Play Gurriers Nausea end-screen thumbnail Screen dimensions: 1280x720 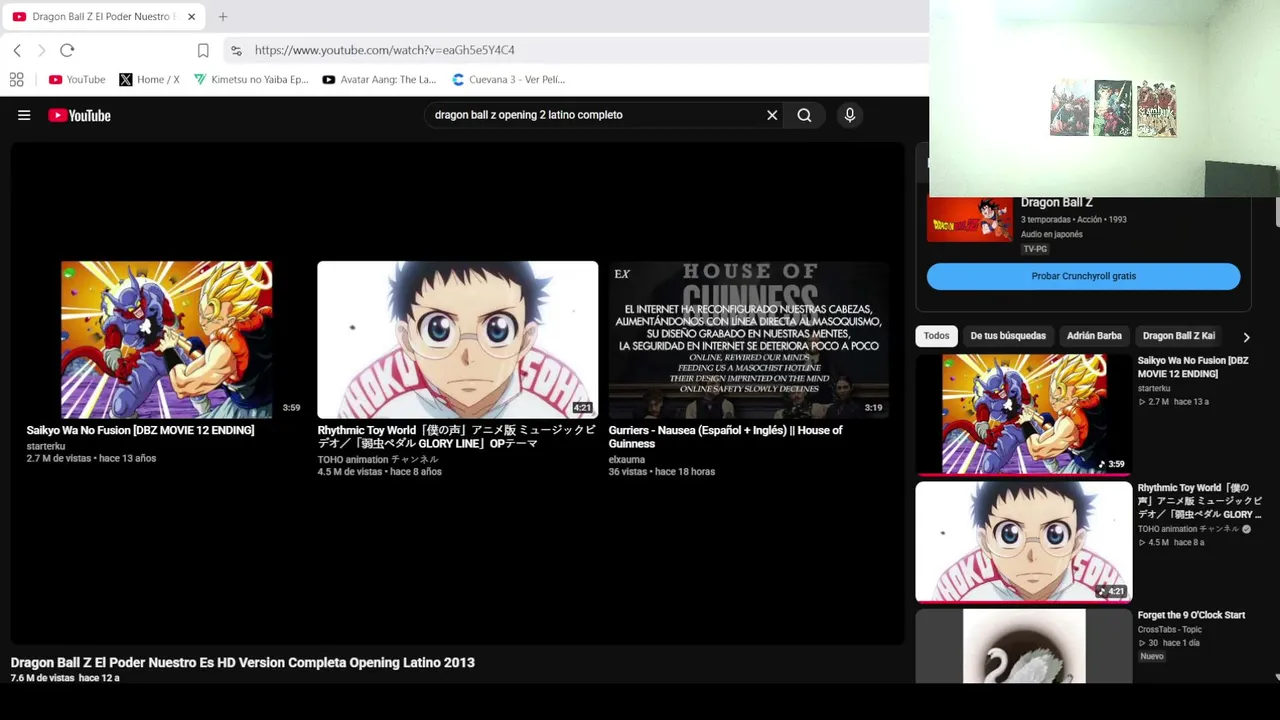(749, 340)
